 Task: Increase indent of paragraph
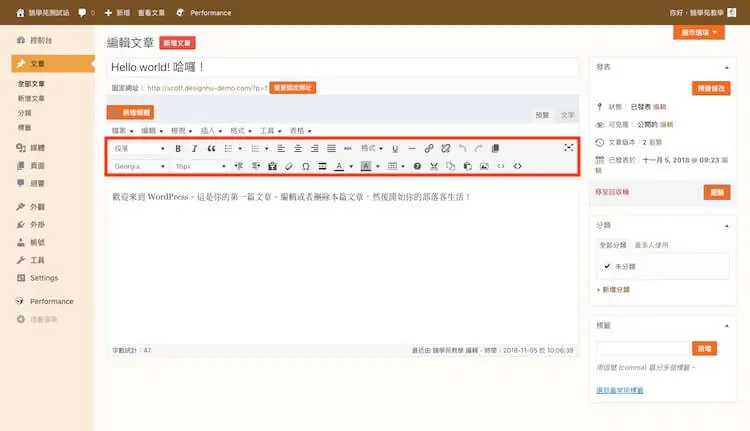tap(256, 166)
